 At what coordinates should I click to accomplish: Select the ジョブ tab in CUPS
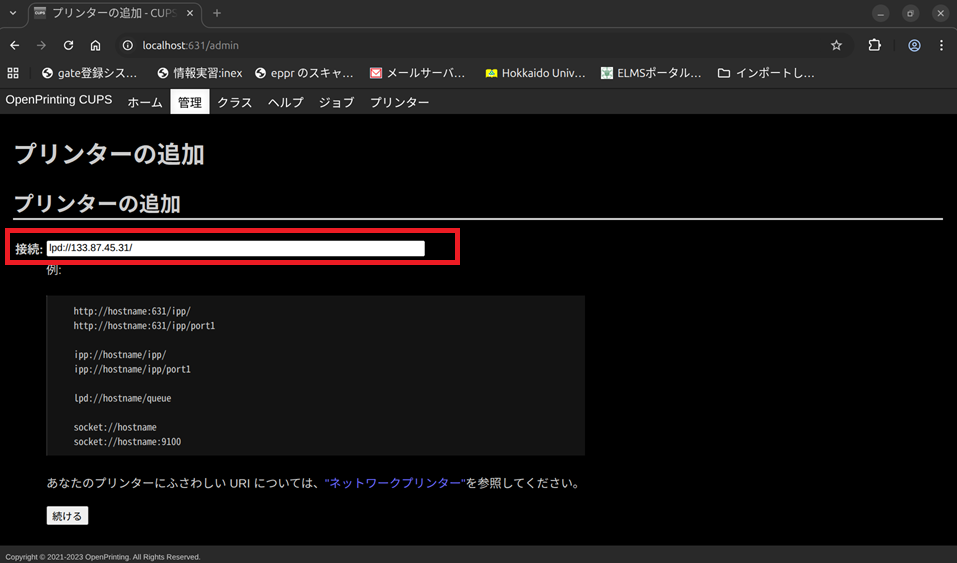[x=336, y=102]
